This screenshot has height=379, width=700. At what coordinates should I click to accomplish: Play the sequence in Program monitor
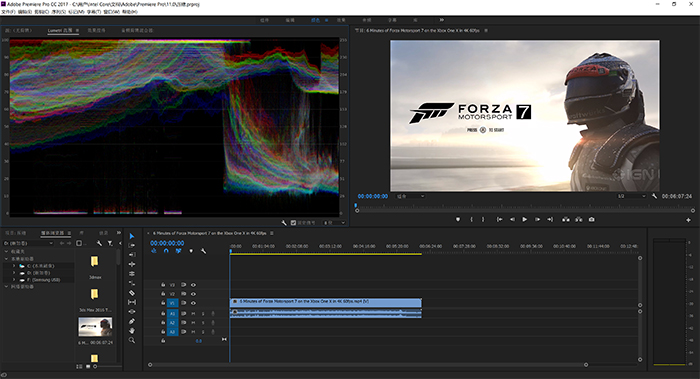[525, 219]
